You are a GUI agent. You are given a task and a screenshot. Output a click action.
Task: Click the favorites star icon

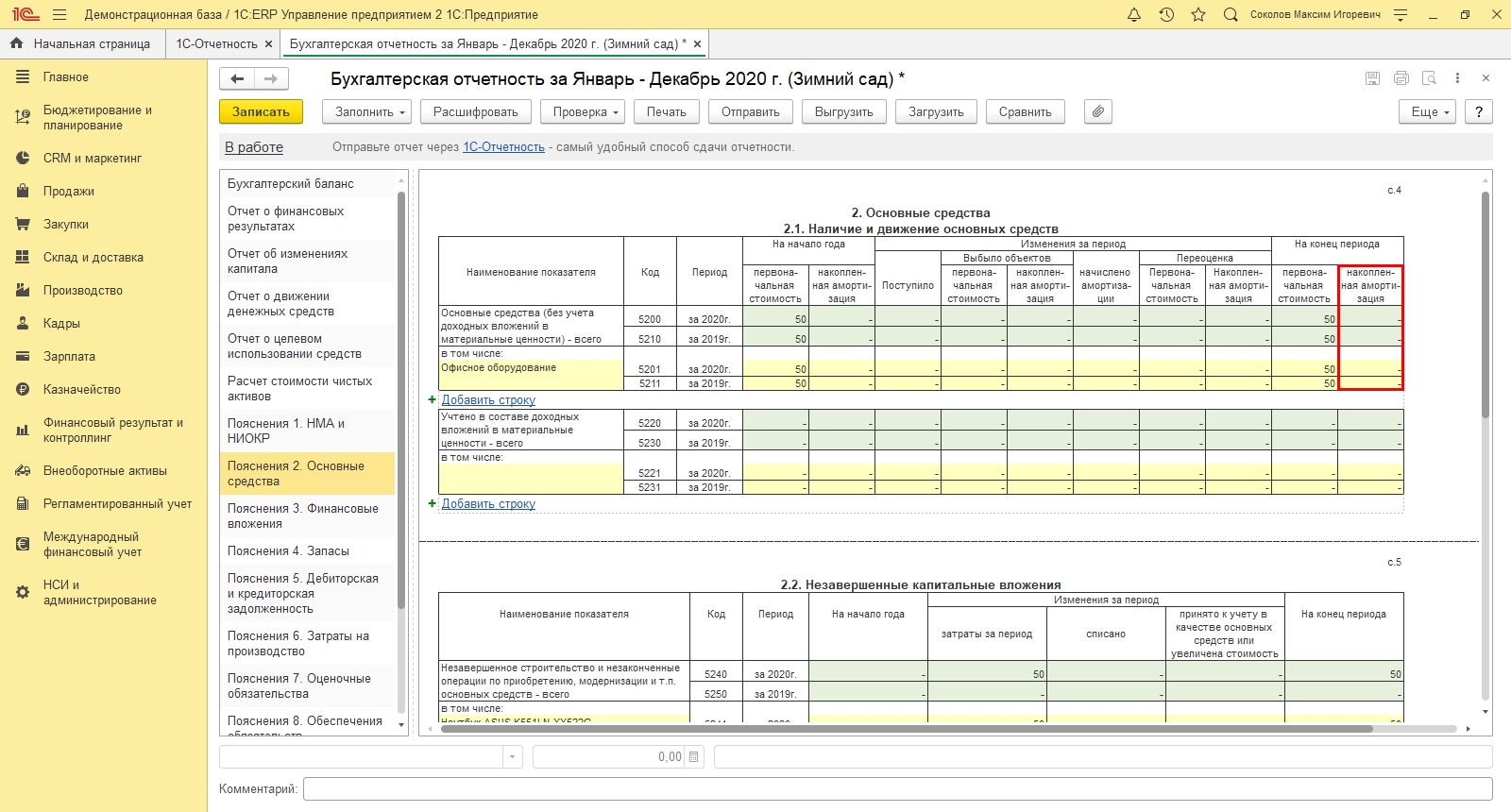(x=1198, y=14)
